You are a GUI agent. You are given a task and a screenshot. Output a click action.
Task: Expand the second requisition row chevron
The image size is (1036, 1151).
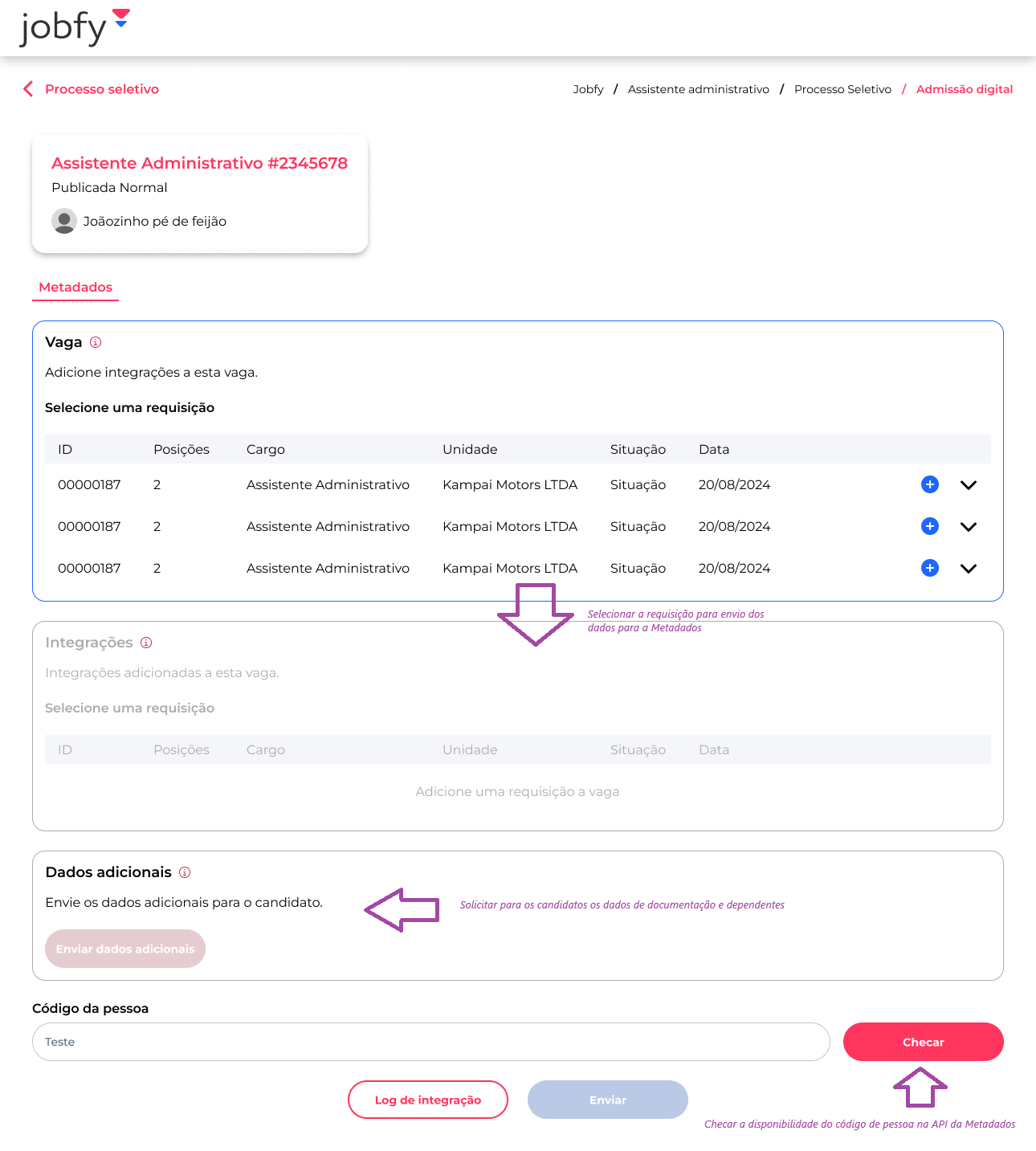tap(969, 527)
